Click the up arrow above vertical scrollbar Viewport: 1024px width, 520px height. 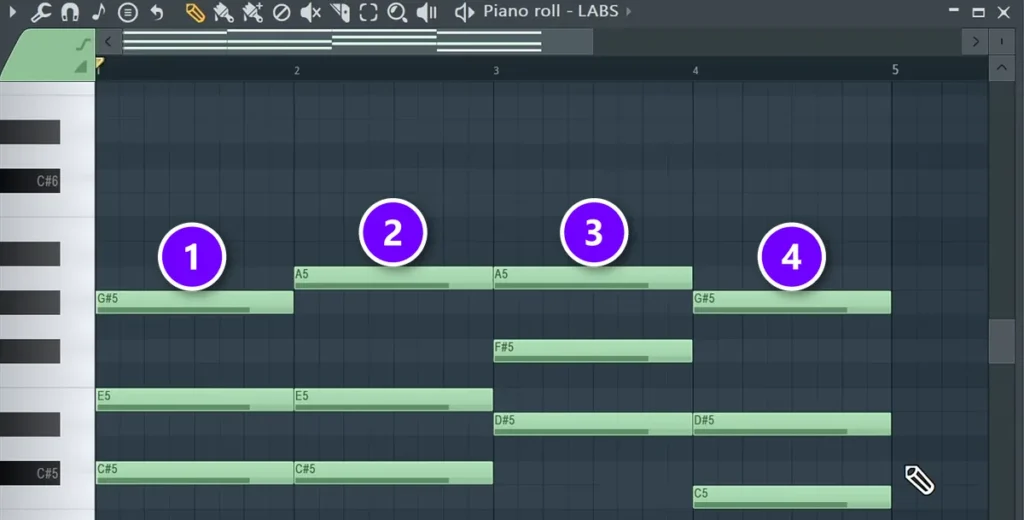1002,68
